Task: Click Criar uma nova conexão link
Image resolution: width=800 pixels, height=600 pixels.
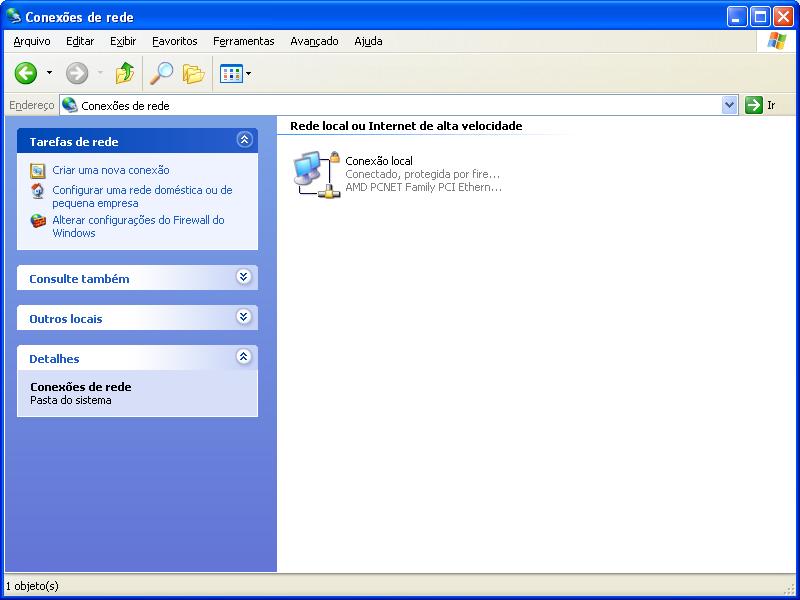Action: [110, 170]
